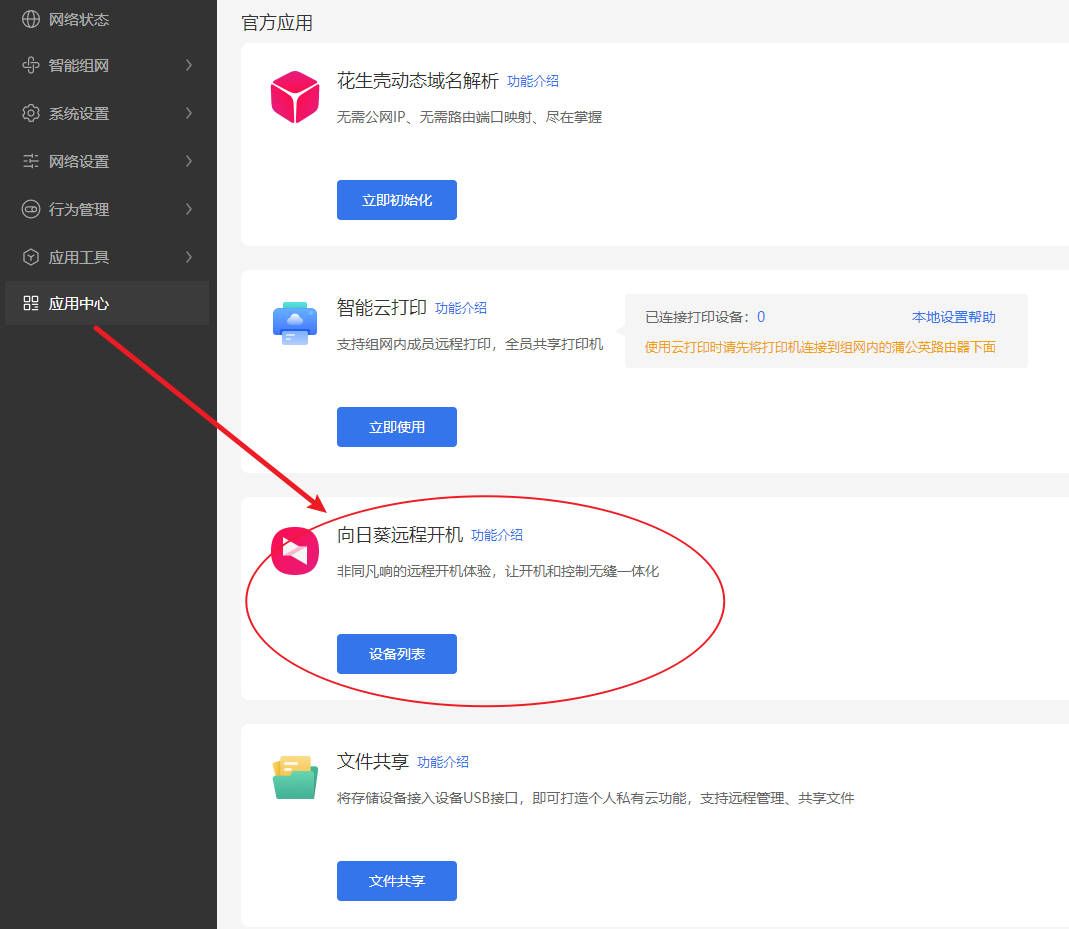Screen dimensions: 1069x929
Task: Click the 非同凡响的远程开机体验 description
Action: click(x=498, y=571)
